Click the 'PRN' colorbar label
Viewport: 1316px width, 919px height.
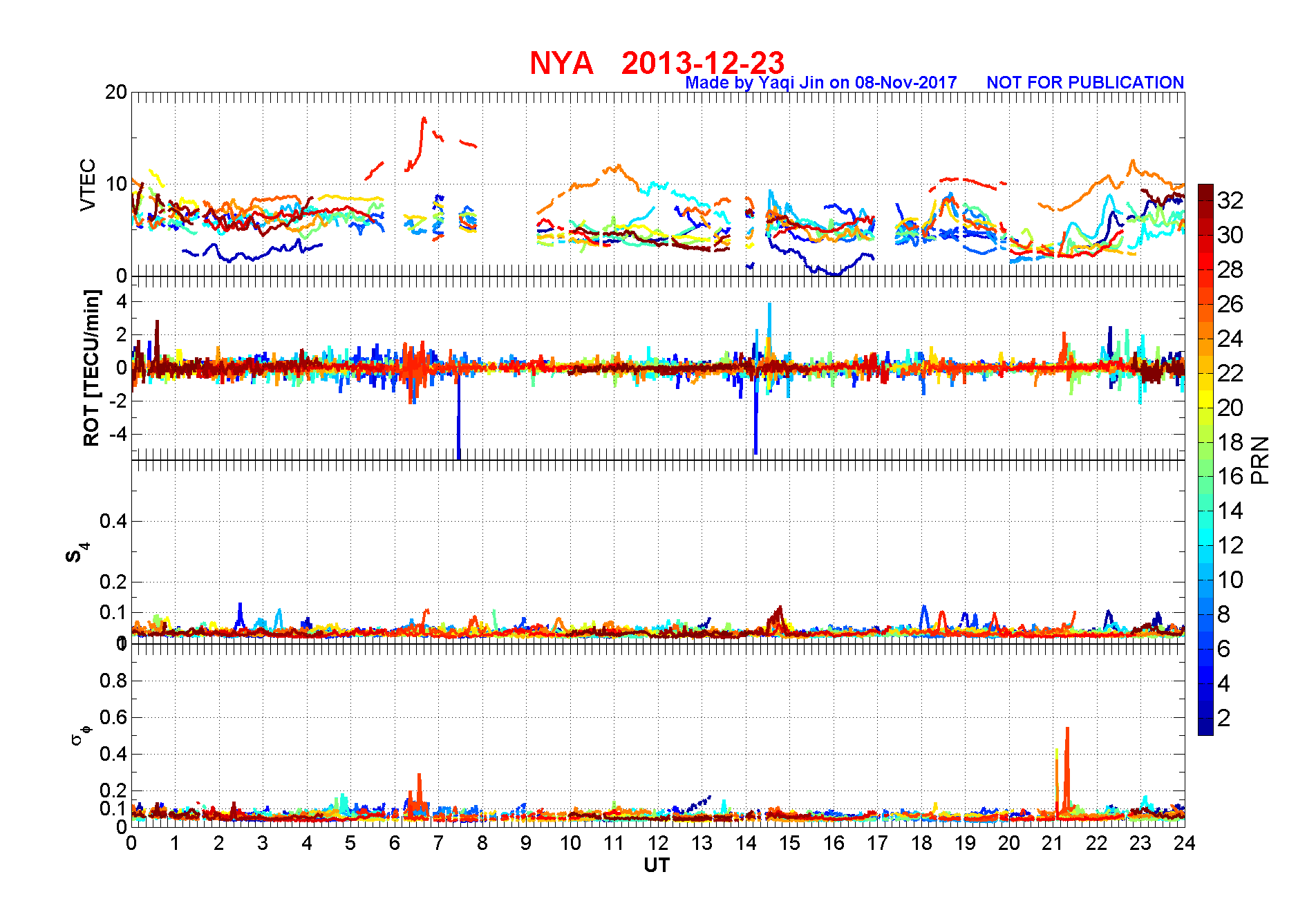1260,459
